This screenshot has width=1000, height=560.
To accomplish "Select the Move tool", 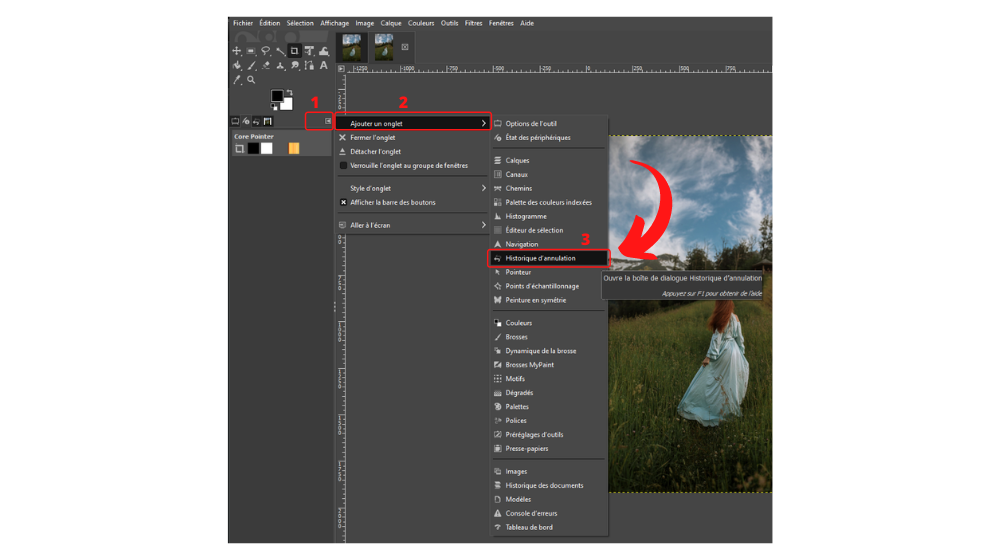I will (237, 51).
